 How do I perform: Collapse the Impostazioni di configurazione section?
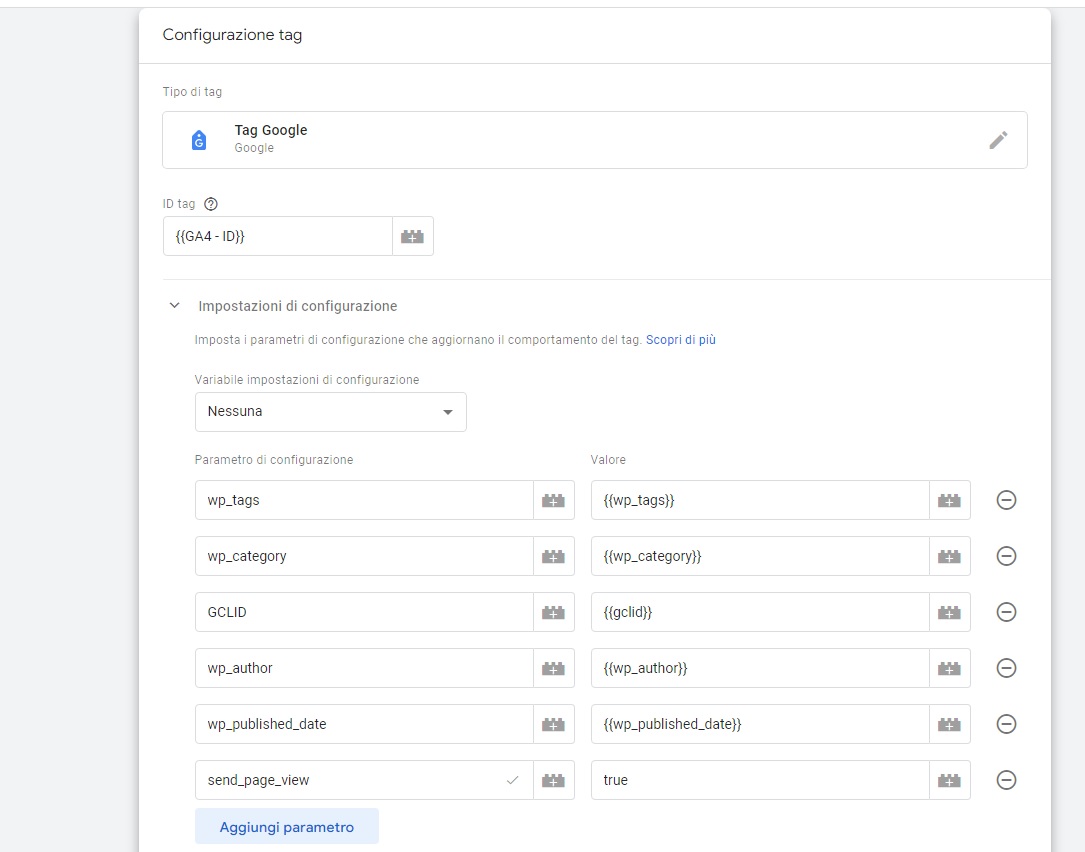tap(175, 306)
